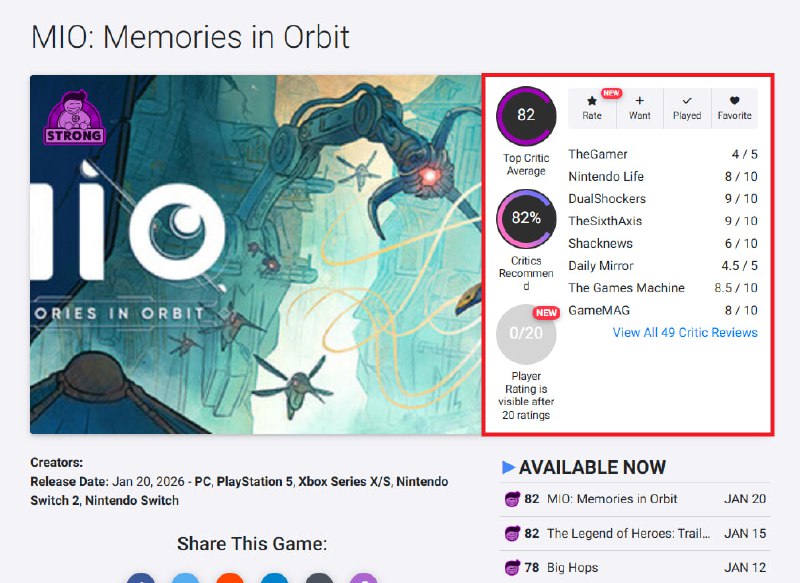Image resolution: width=800 pixels, height=583 pixels.
Task: Click the purple Strong rating badge
Action: tap(74, 118)
